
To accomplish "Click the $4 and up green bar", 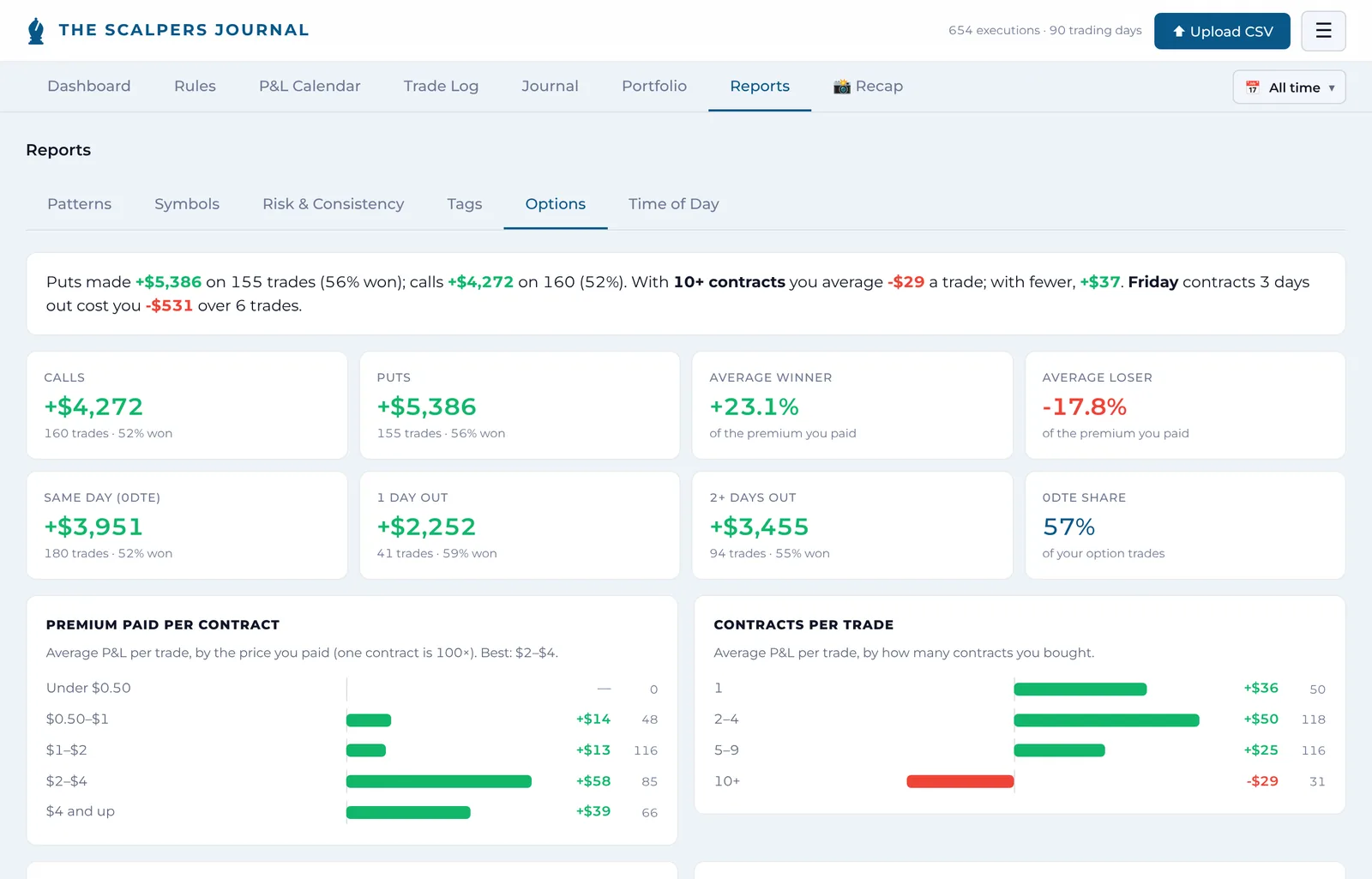I will [408, 812].
